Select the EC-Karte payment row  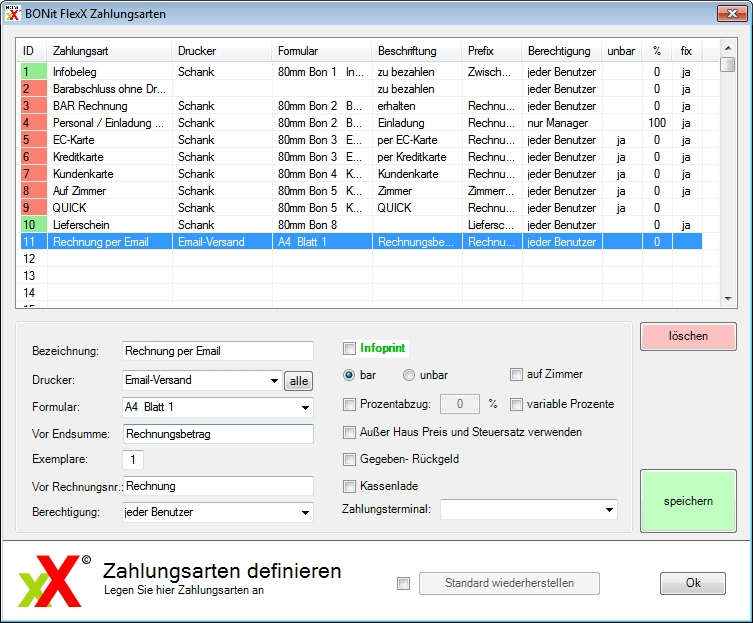361,140
